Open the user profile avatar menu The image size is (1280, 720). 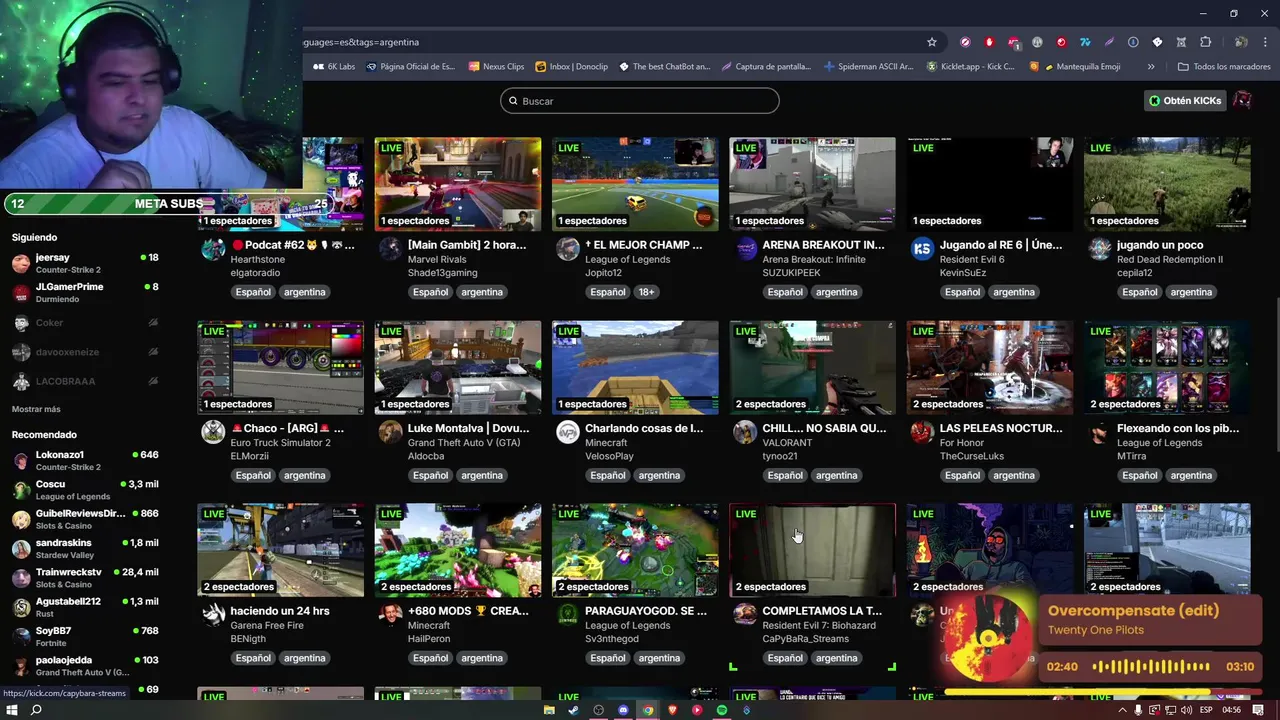tap(1242, 101)
